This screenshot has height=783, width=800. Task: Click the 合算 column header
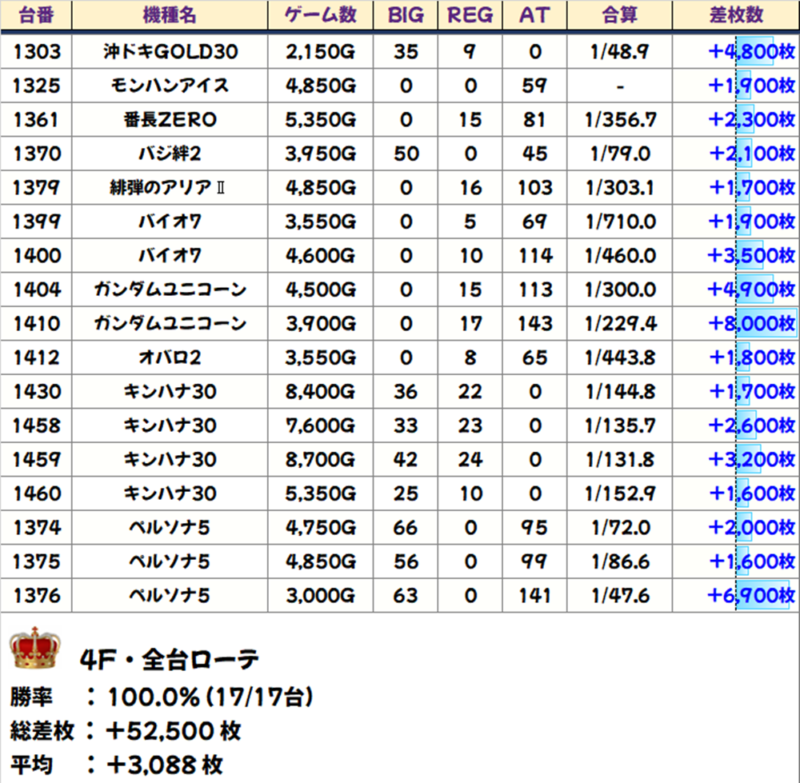pyautogui.click(x=619, y=15)
